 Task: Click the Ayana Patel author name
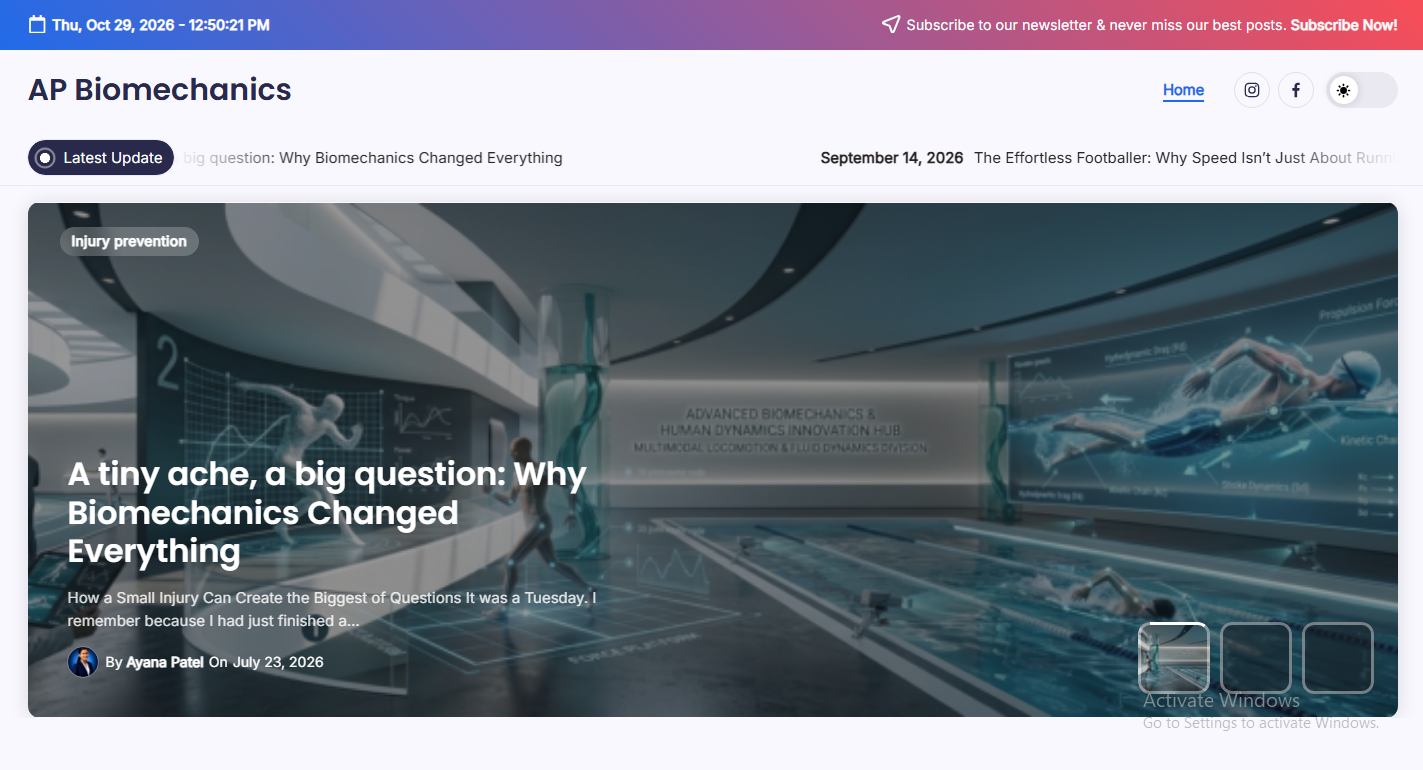click(x=165, y=662)
